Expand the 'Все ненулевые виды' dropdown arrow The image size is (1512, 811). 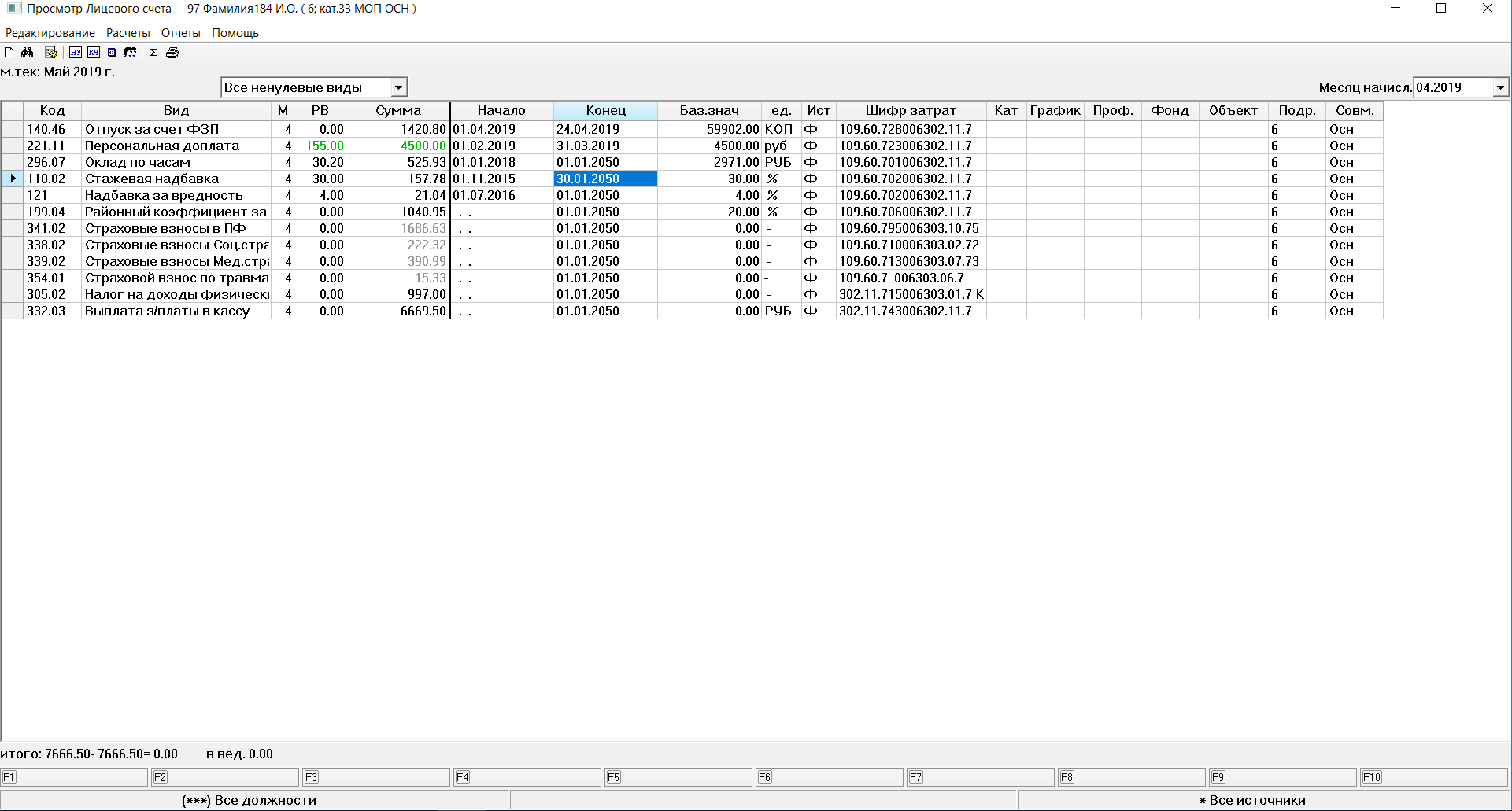point(399,87)
